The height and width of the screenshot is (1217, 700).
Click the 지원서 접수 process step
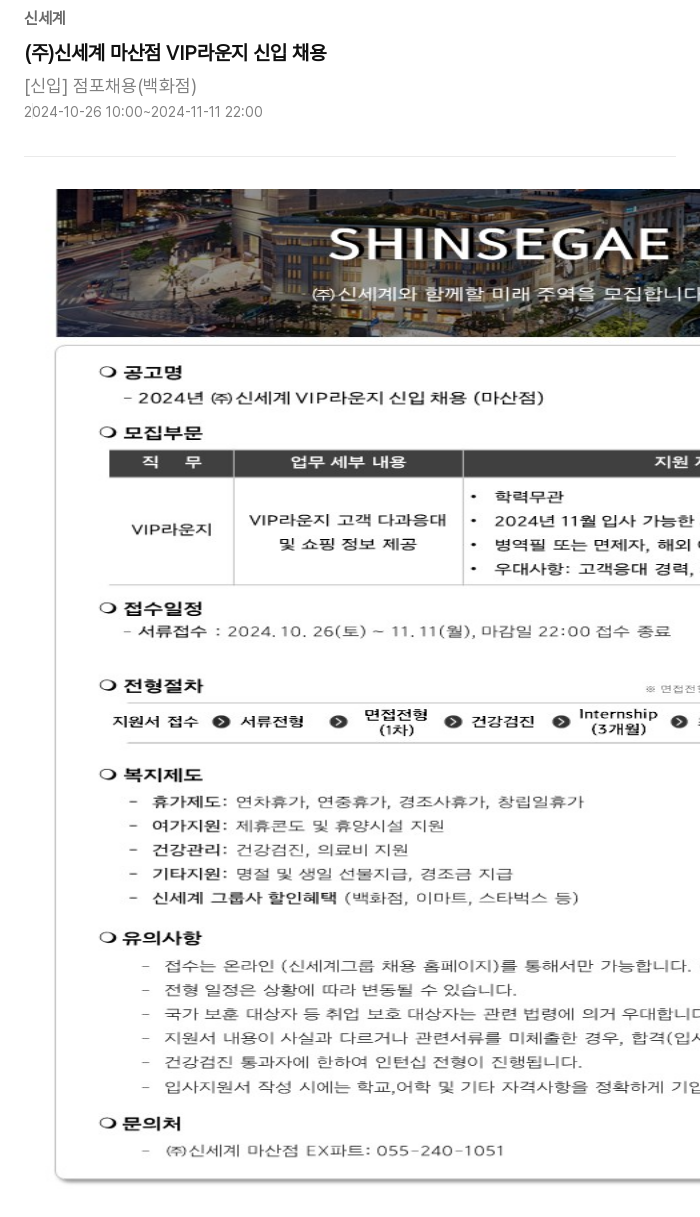155,722
